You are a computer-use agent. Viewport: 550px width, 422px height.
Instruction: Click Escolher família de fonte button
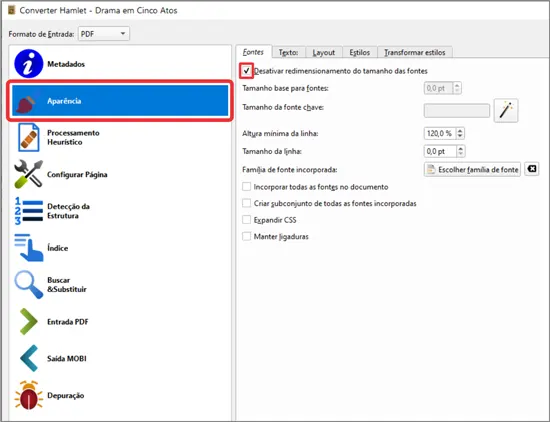pyautogui.click(x=472, y=169)
